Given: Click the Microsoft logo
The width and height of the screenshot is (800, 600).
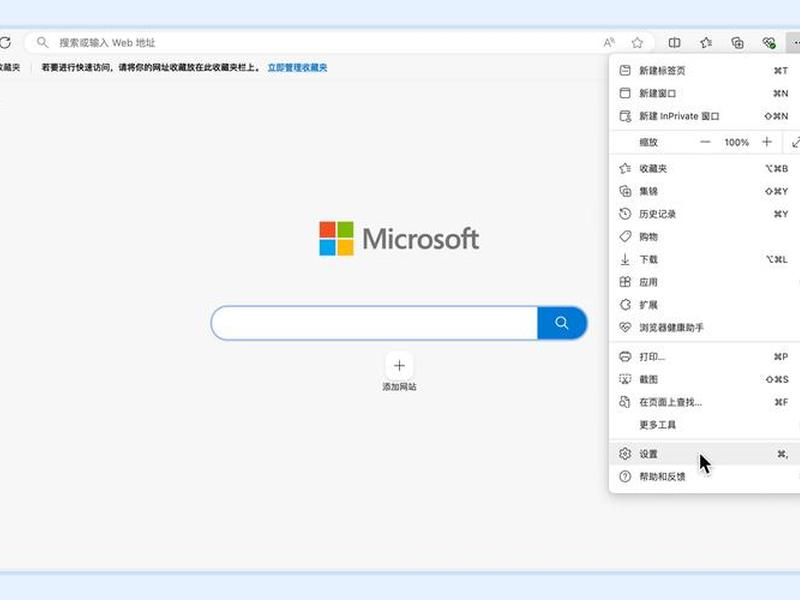Looking at the screenshot, I should pyautogui.click(x=399, y=239).
